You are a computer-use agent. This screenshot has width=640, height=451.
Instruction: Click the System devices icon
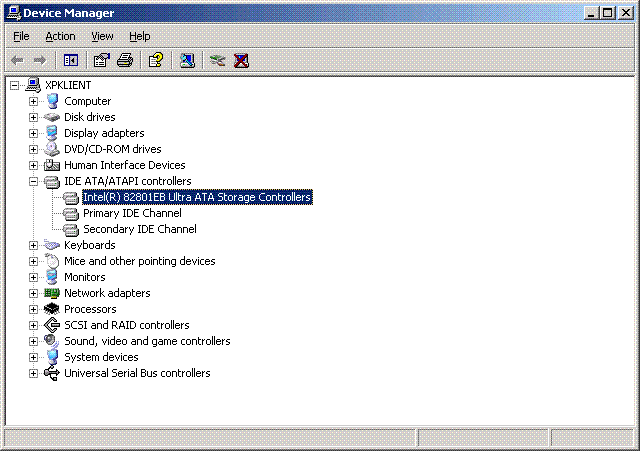point(52,357)
